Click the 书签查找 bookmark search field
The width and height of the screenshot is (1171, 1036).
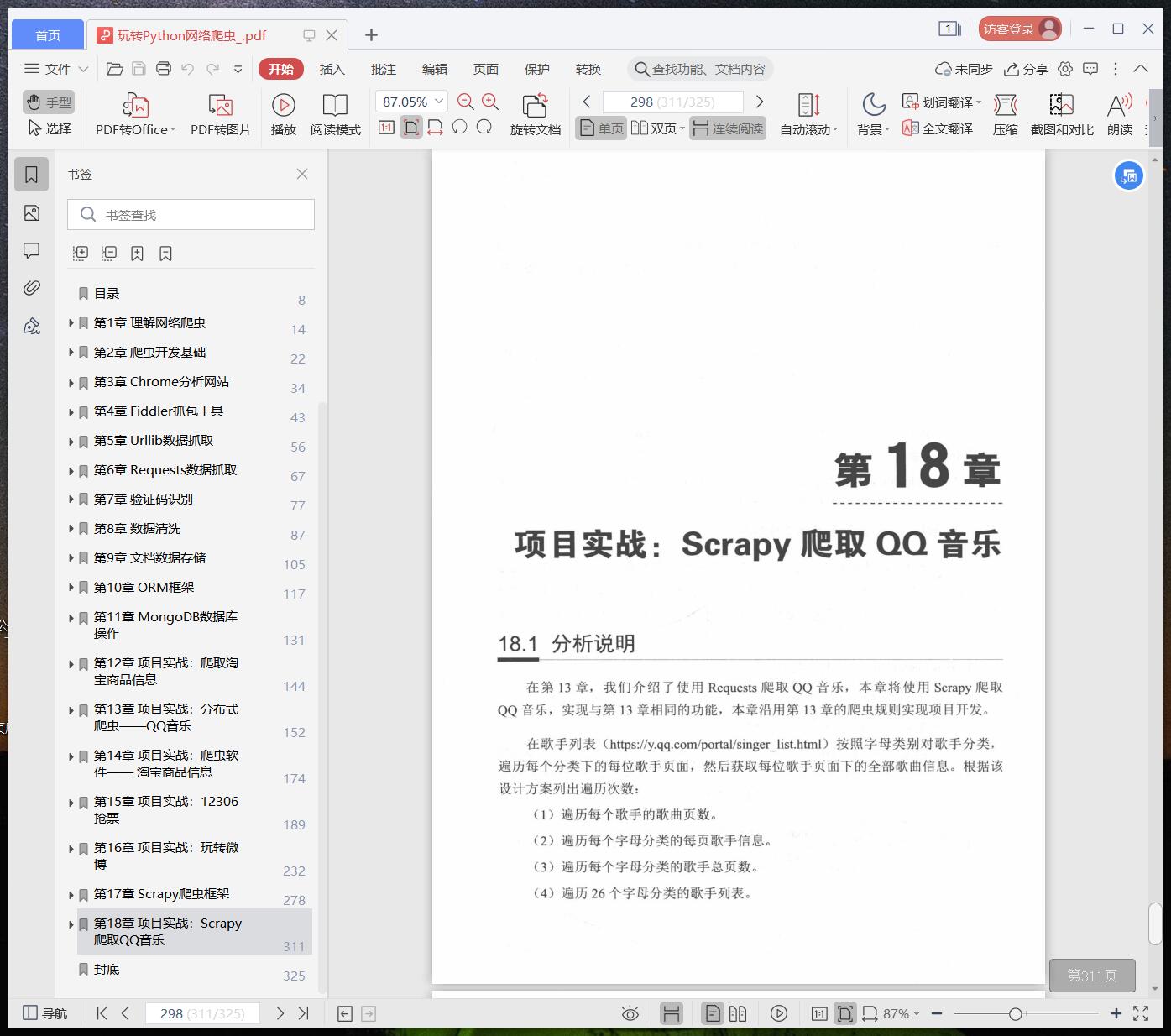coord(191,215)
